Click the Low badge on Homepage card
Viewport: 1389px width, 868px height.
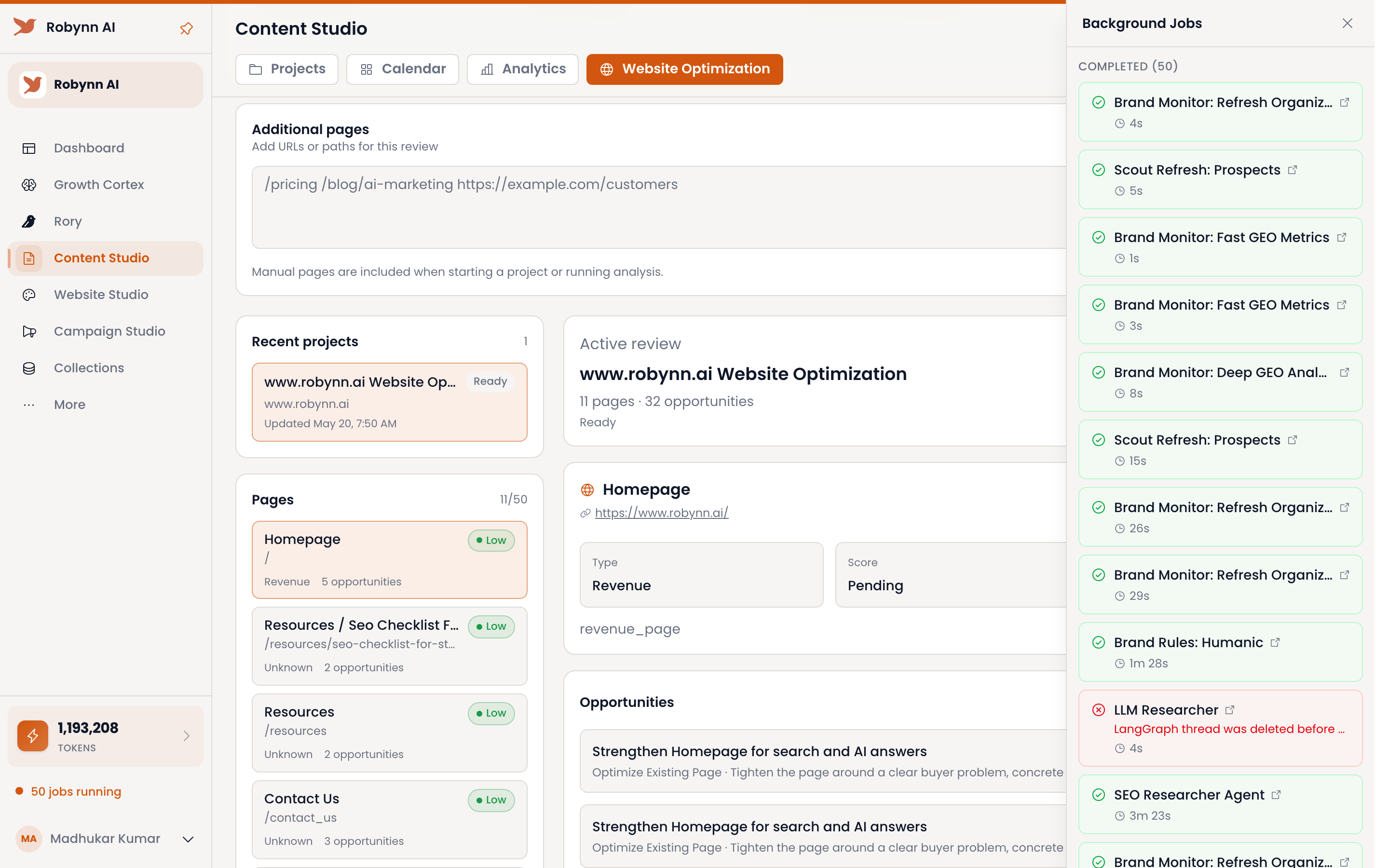click(x=491, y=540)
